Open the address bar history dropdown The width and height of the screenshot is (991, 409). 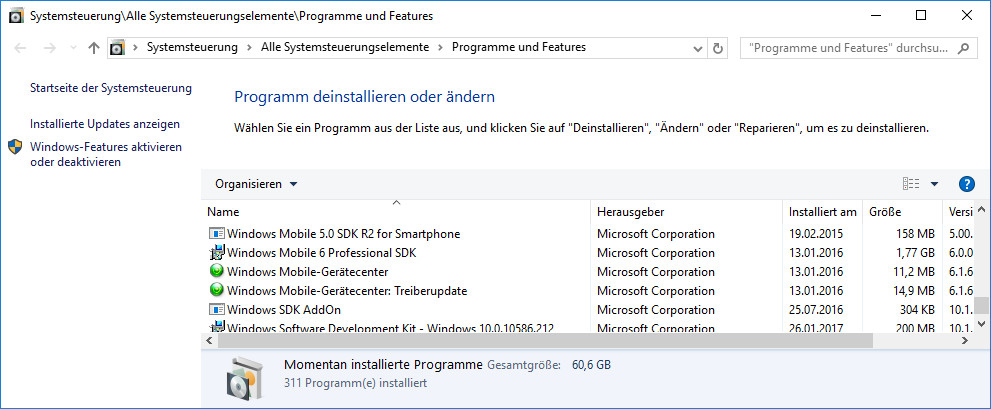point(696,48)
